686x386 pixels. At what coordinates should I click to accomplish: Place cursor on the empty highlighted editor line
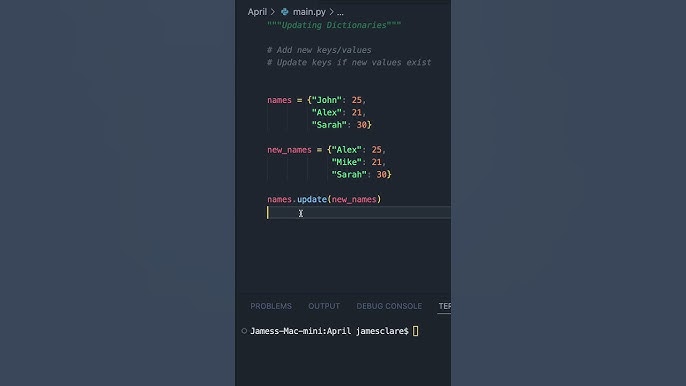coord(359,213)
